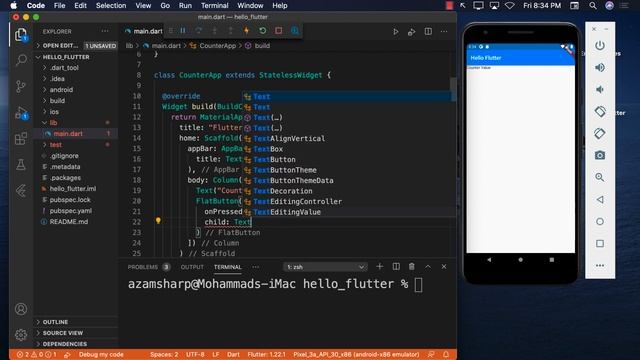The width and height of the screenshot is (640, 360).
Task: Click emulator volume down button
Action: point(600,89)
